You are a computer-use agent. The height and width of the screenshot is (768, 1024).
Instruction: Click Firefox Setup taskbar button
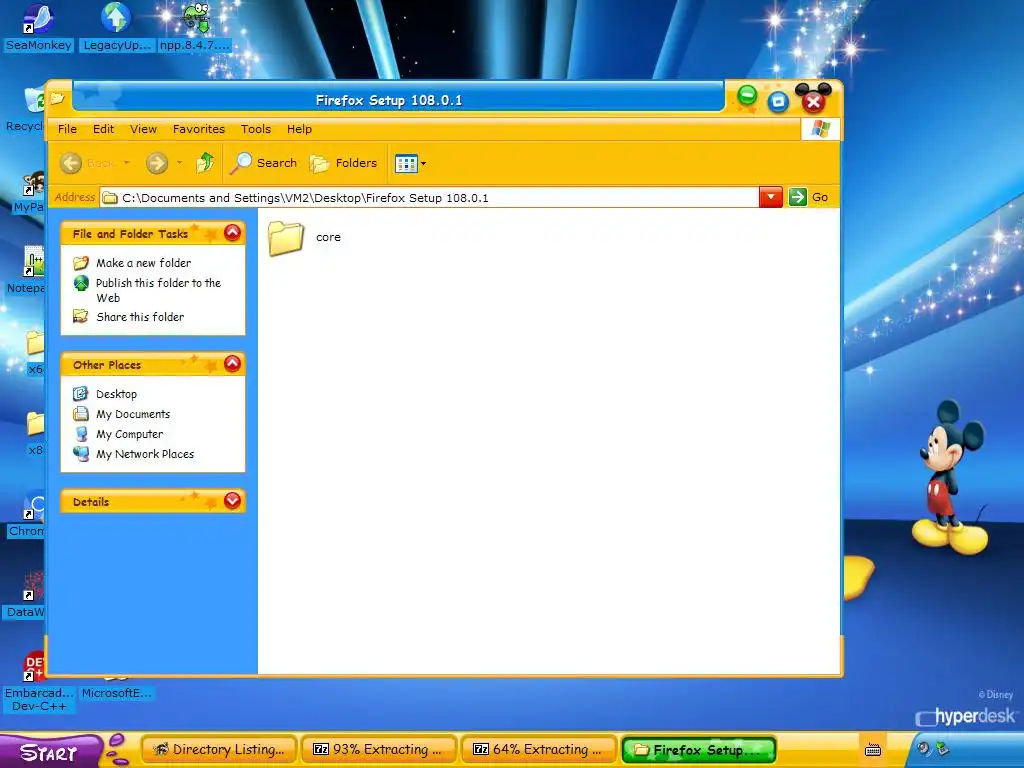(699, 750)
